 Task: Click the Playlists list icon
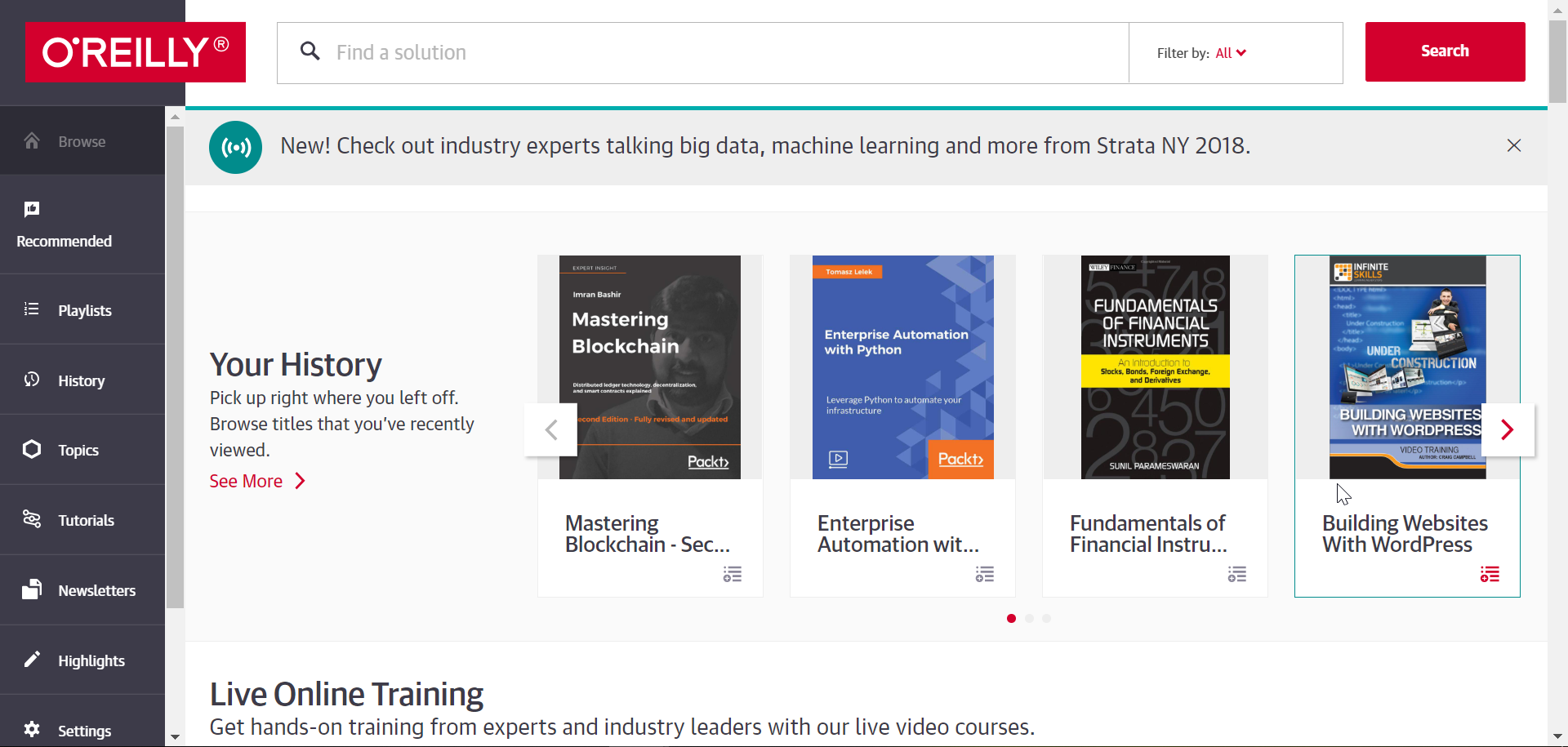click(x=32, y=309)
